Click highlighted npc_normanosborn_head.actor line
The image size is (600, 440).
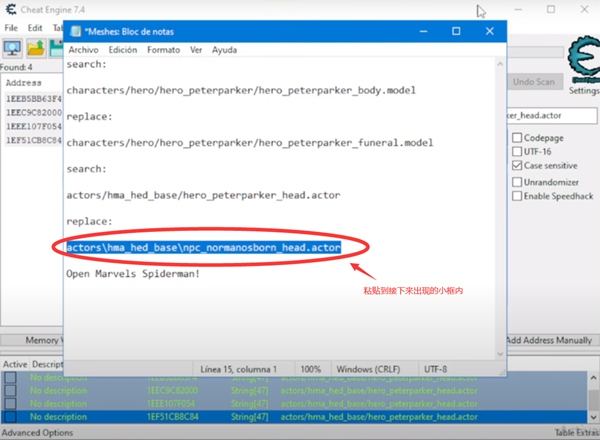[x=204, y=248]
